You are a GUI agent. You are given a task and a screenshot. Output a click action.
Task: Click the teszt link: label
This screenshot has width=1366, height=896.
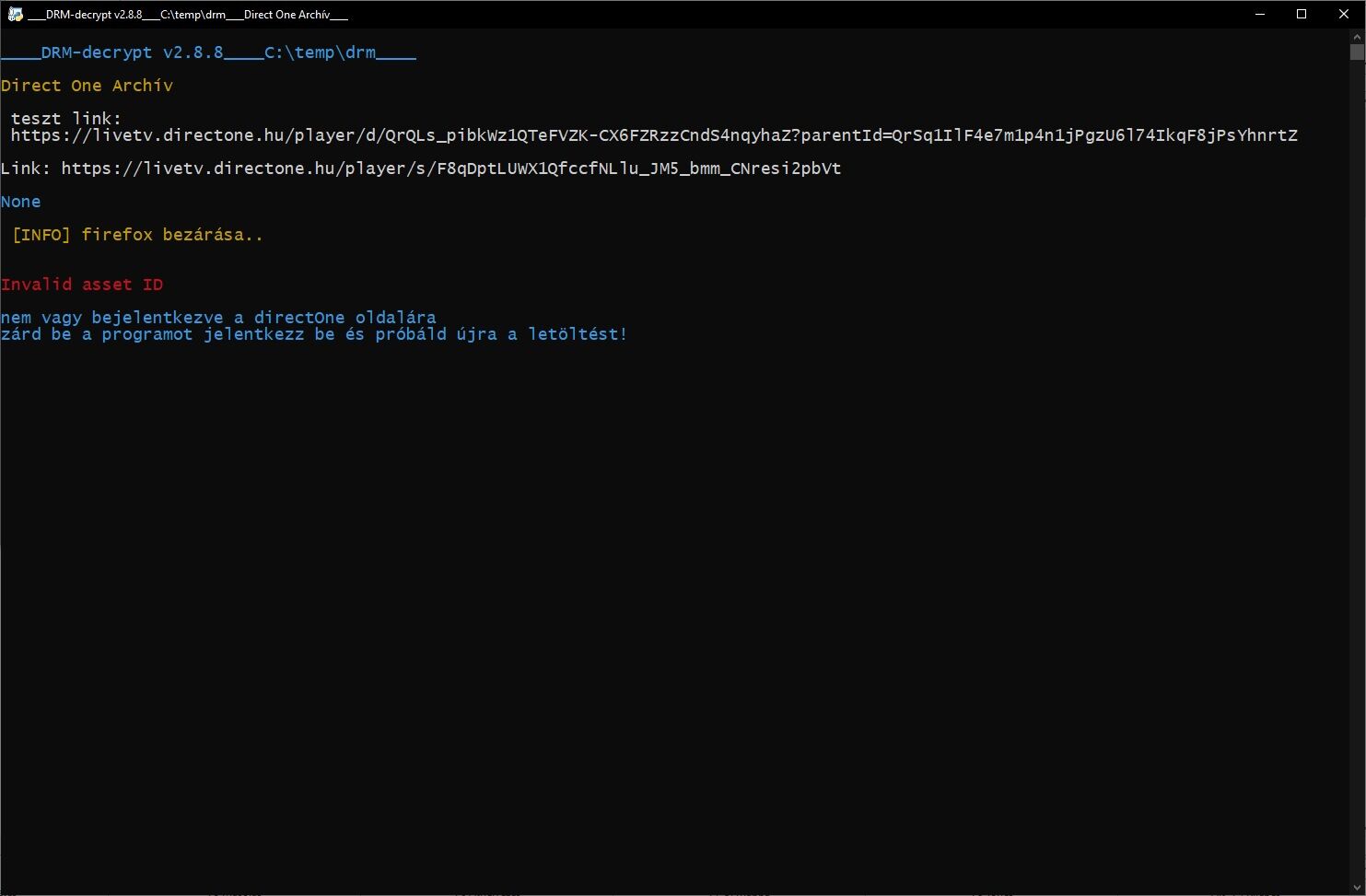click(66, 119)
